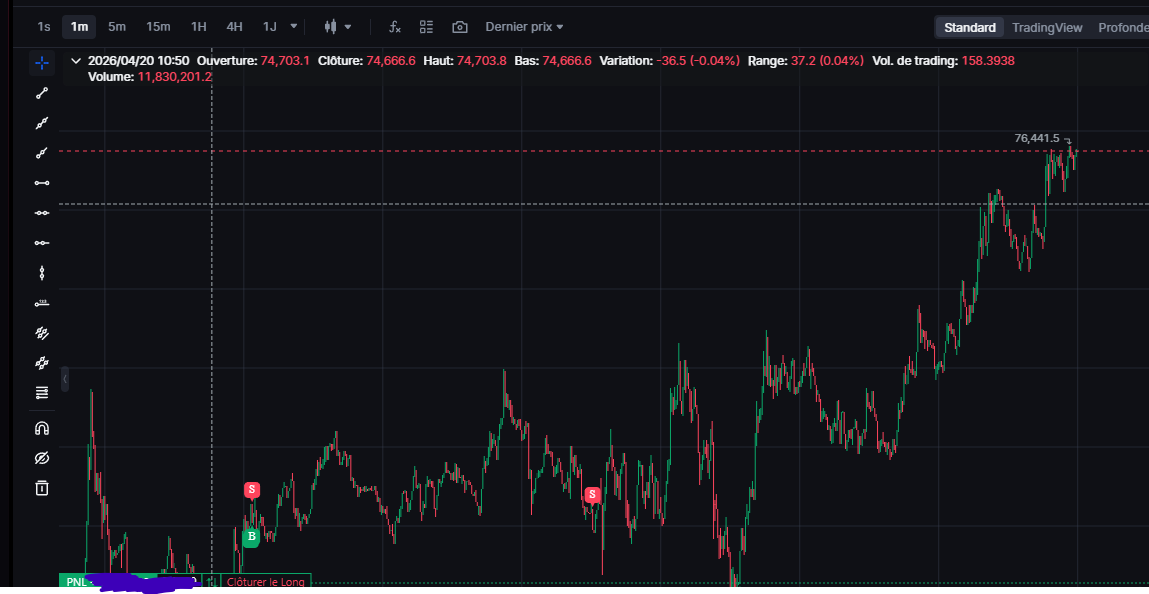The width and height of the screenshot is (1149, 594).
Task: Open the fx indicators menu
Action: click(x=394, y=27)
